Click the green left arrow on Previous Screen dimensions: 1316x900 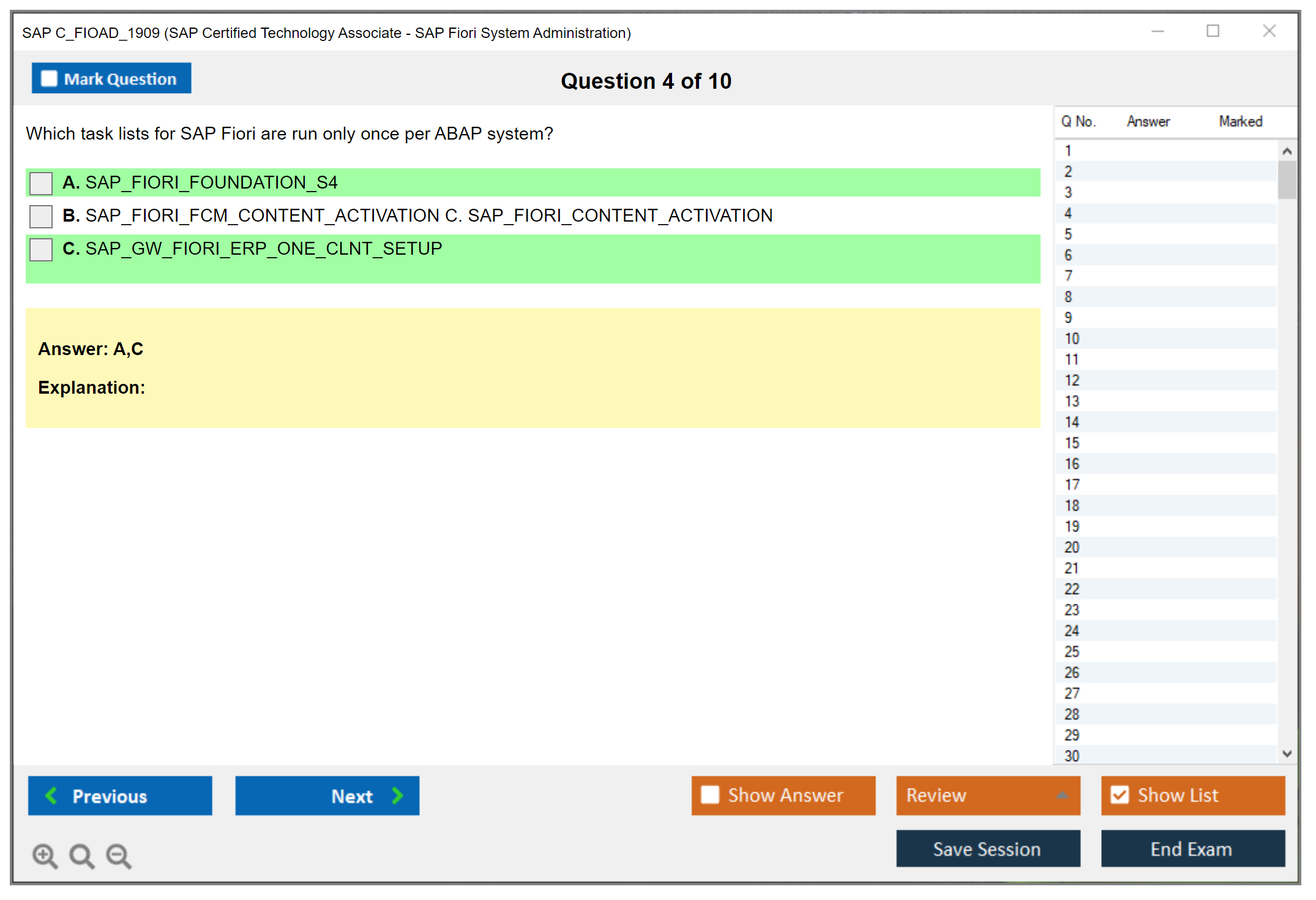(51, 796)
